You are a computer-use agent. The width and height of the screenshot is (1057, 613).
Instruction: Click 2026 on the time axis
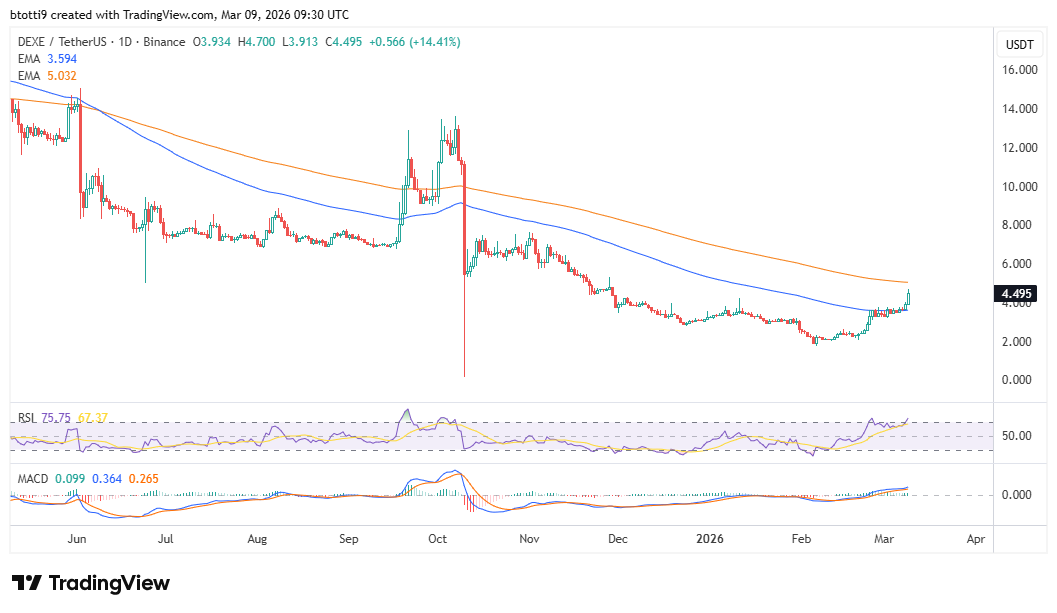[710, 539]
